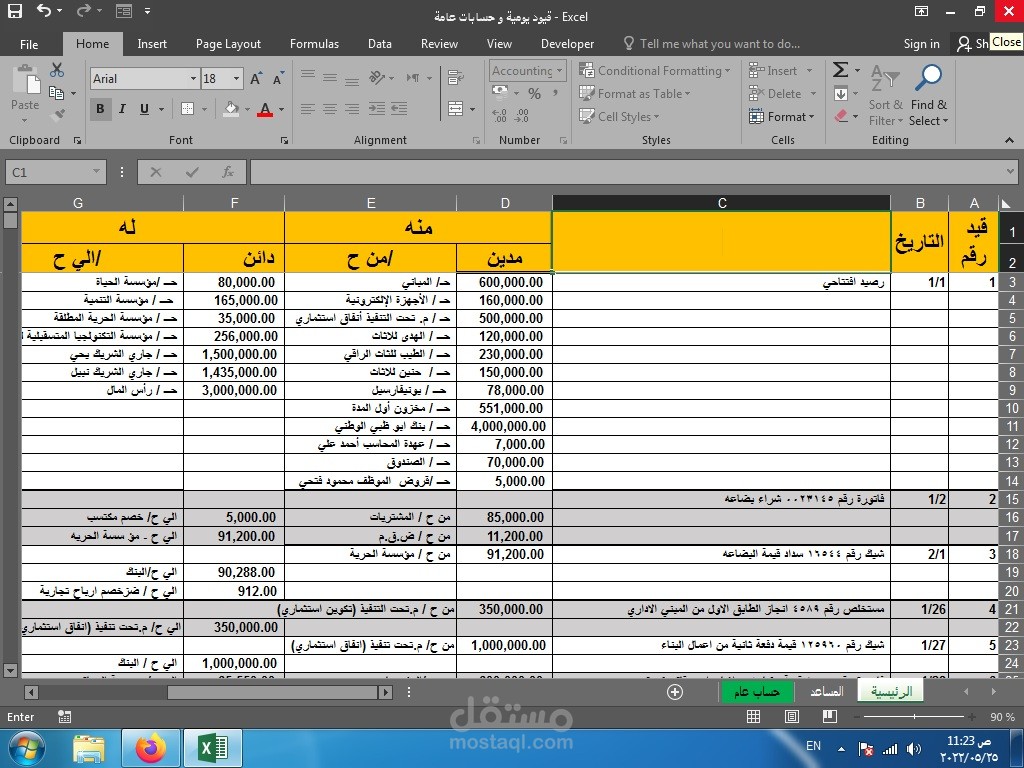Click the Tell me what you want search box

click(712, 44)
